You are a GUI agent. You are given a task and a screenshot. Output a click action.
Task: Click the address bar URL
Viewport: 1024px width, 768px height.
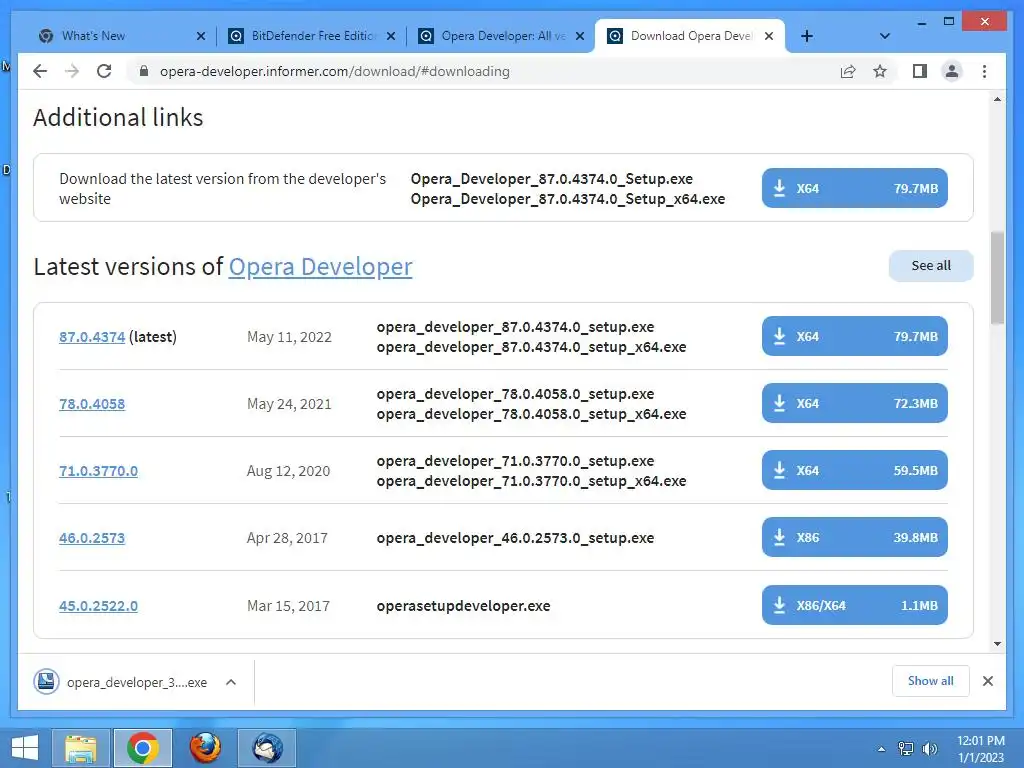334,71
